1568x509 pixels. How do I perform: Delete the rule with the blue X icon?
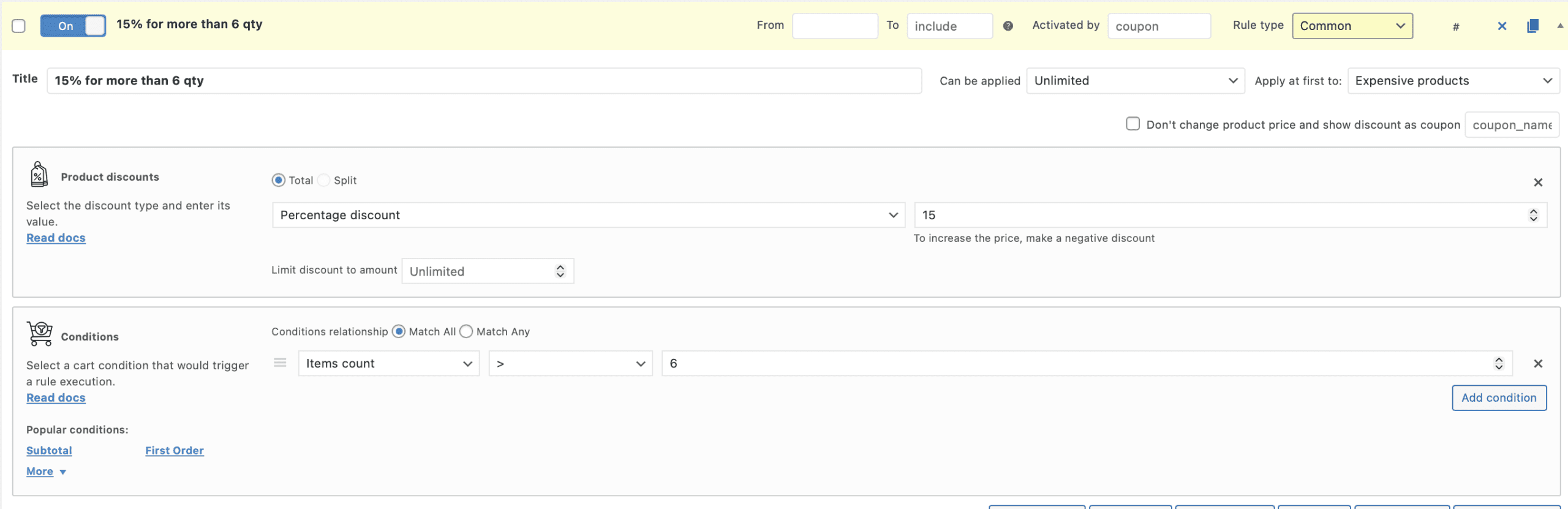pyautogui.click(x=1502, y=26)
